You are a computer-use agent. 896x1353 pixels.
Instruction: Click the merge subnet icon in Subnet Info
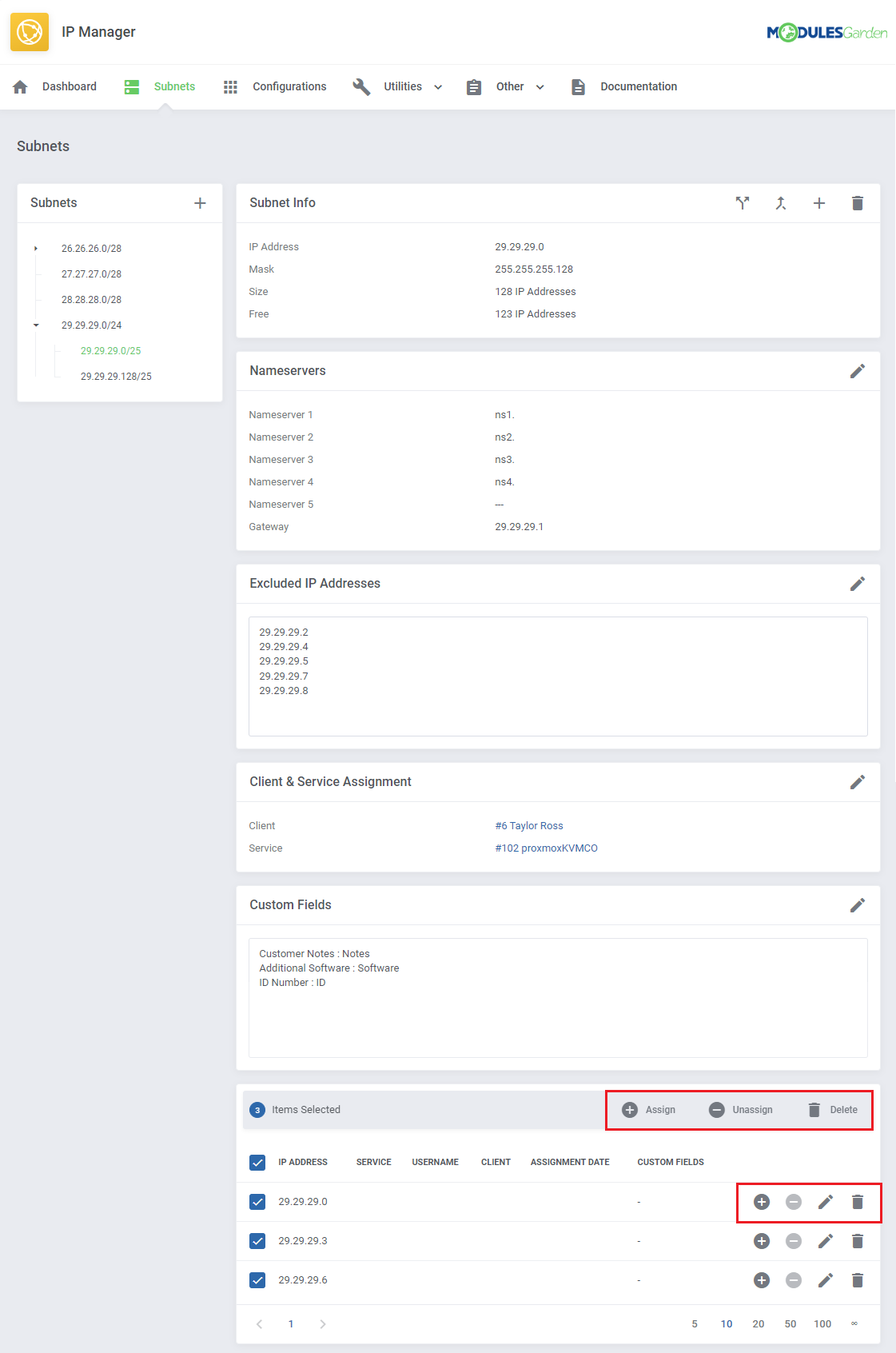pyautogui.click(x=781, y=203)
